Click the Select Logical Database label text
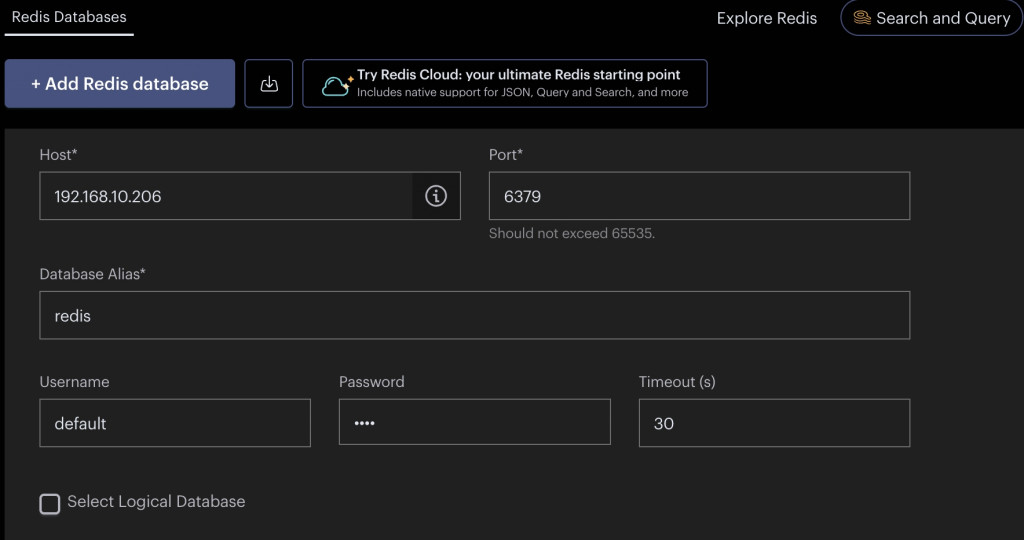This screenshot has height=540, width=1024. (156, 502)
